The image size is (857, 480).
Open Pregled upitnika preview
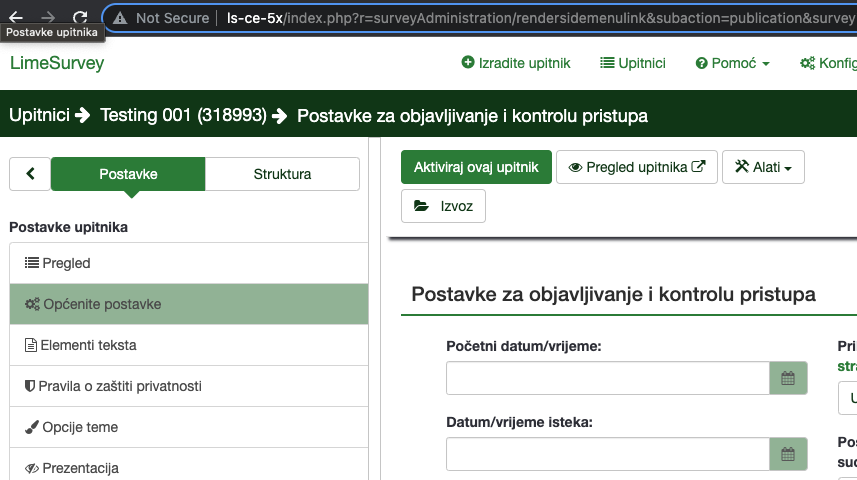[x=636, y=168]
